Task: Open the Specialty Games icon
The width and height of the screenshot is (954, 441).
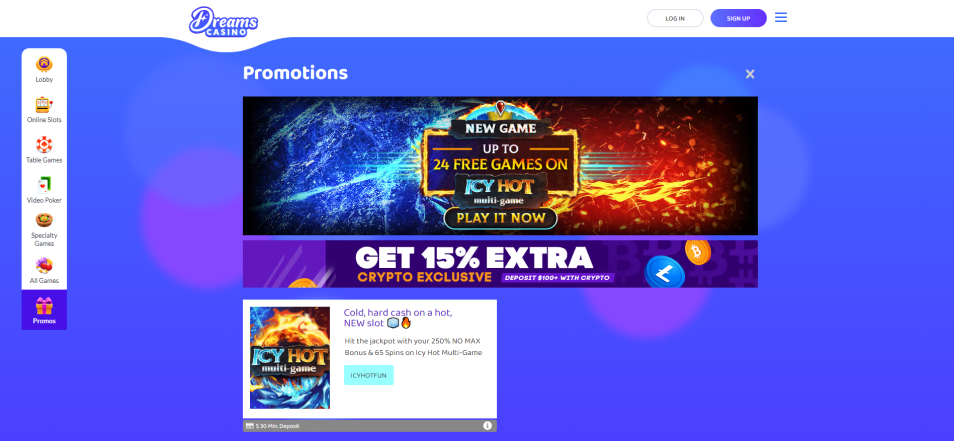Action: [x=44, y=220]
